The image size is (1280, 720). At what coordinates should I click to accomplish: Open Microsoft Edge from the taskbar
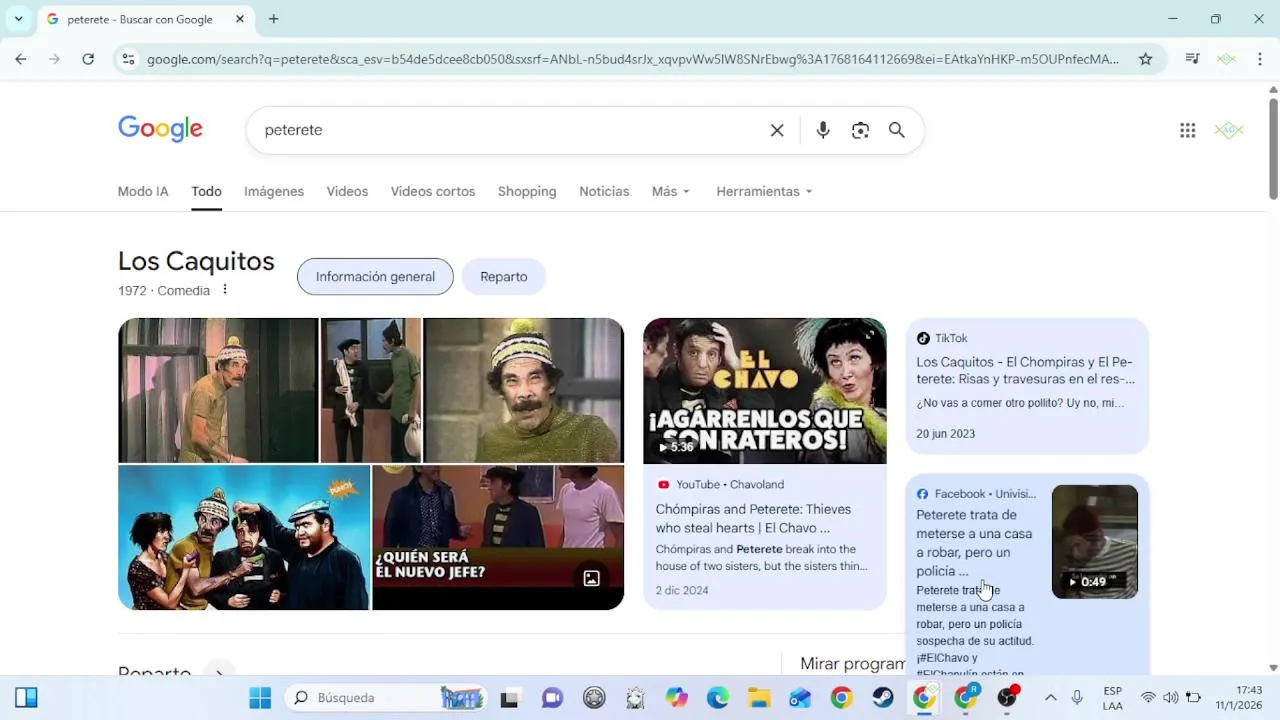click(718, 697)
